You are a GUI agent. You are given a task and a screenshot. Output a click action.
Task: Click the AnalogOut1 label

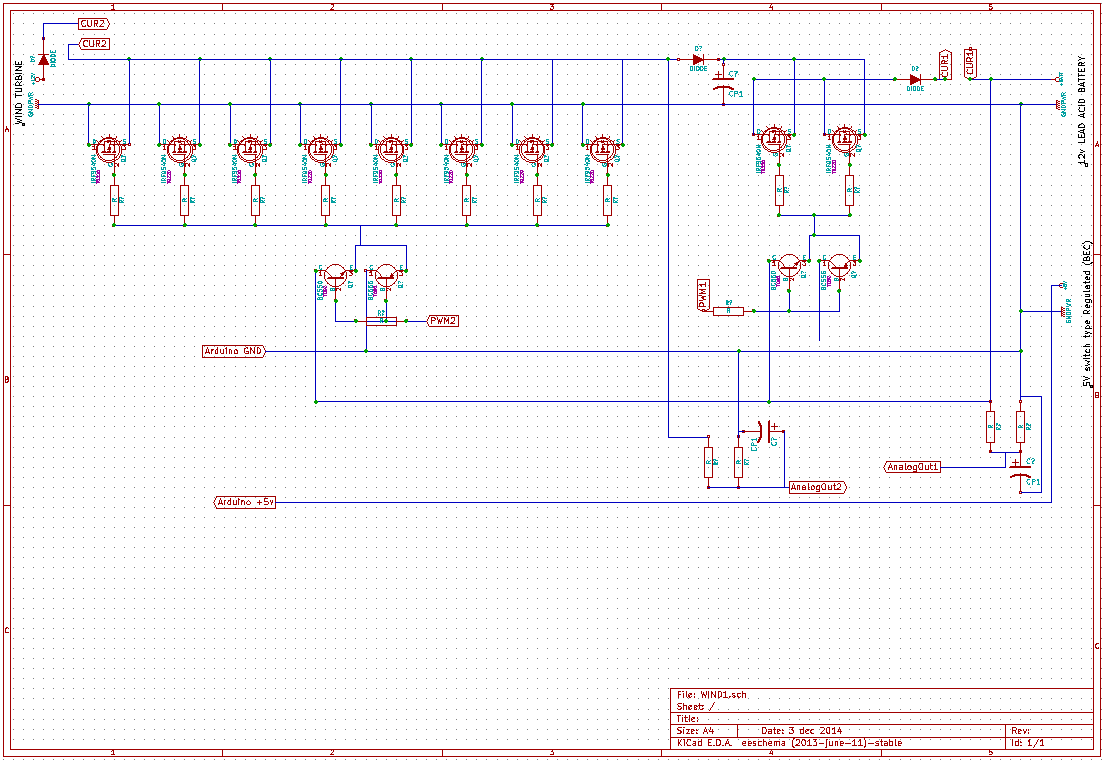pos(912,467)
